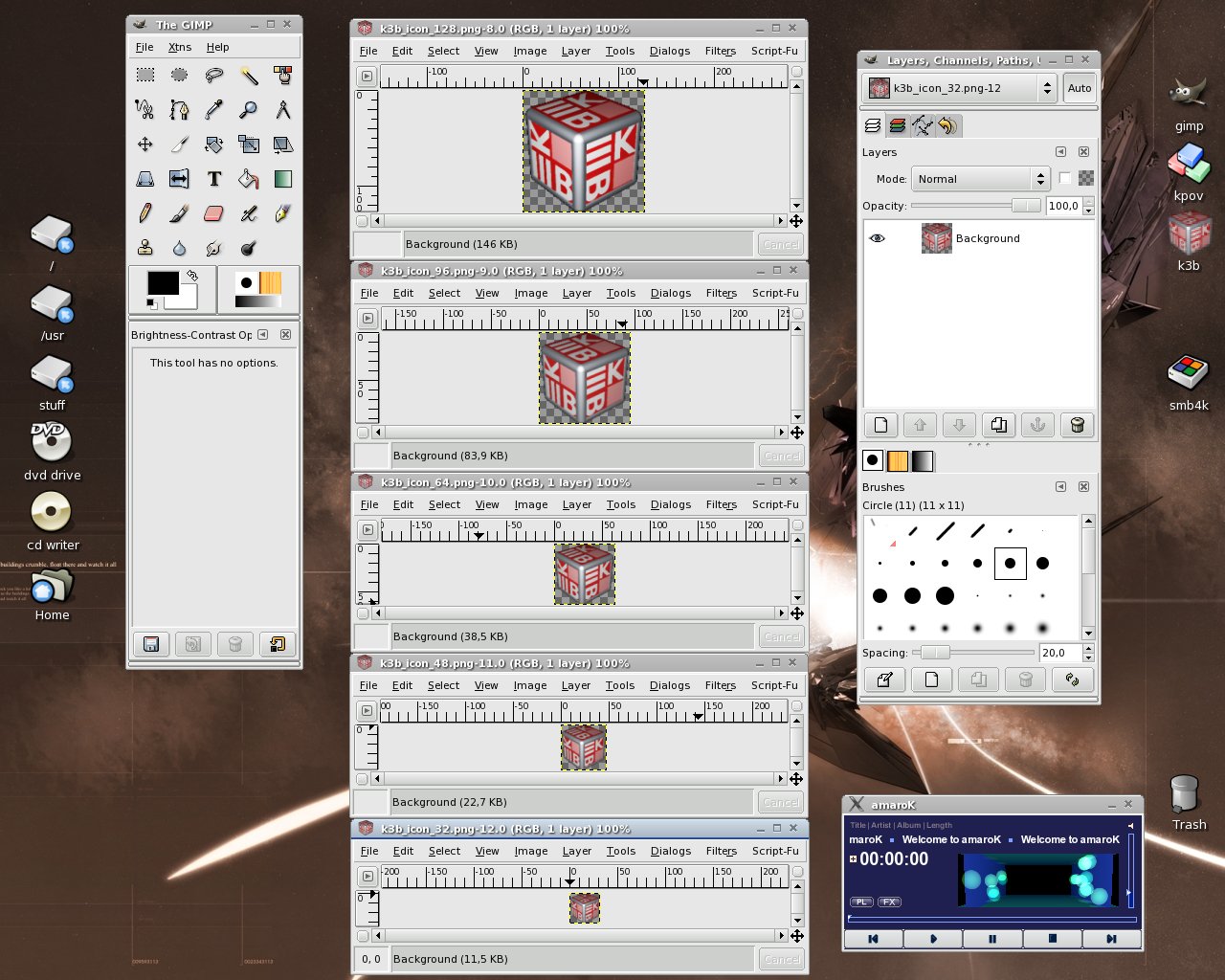1225x980 pixels.
Task: Click the play button in amaroK
Action: click(933, 939)
